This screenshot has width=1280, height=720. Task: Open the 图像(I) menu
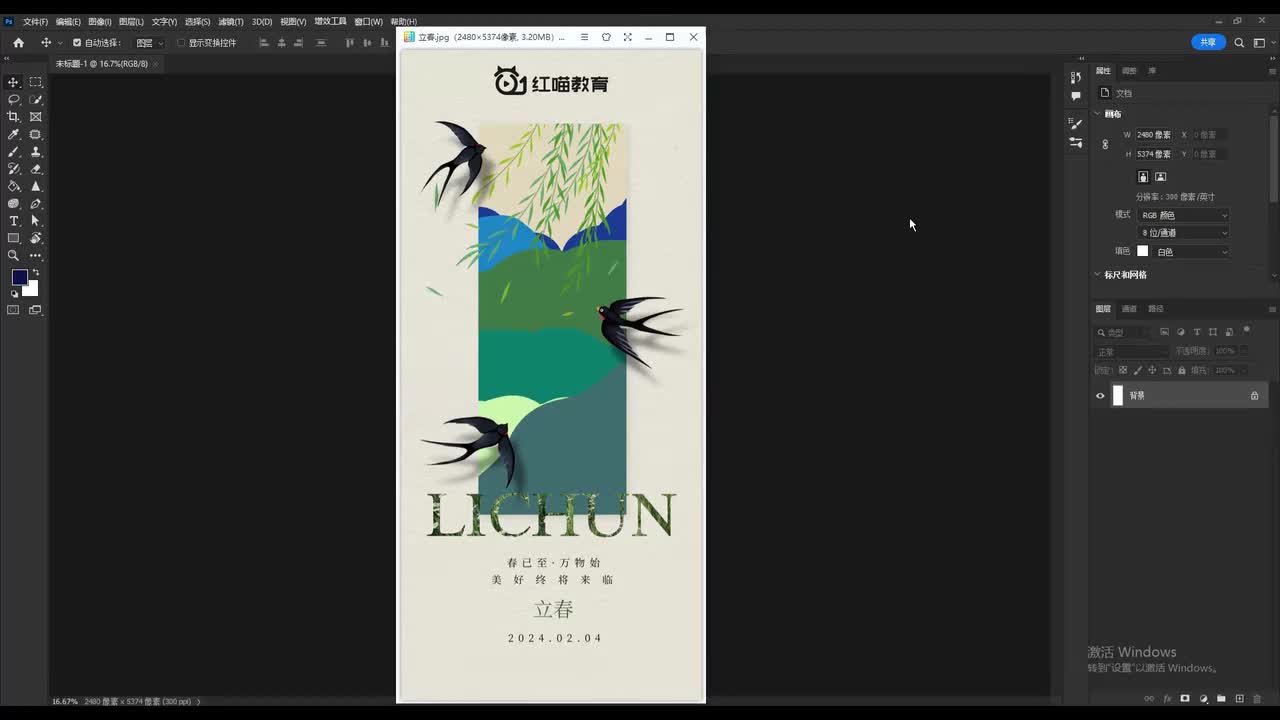[99, 22]
